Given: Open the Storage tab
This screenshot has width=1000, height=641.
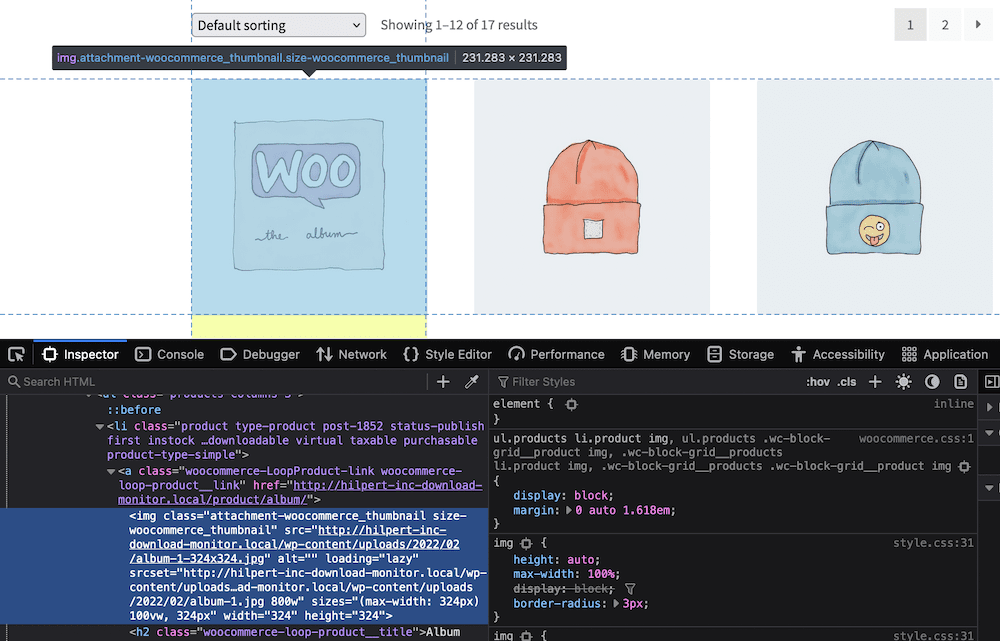Looking at the screenshot, I should [x=740, y=355].
